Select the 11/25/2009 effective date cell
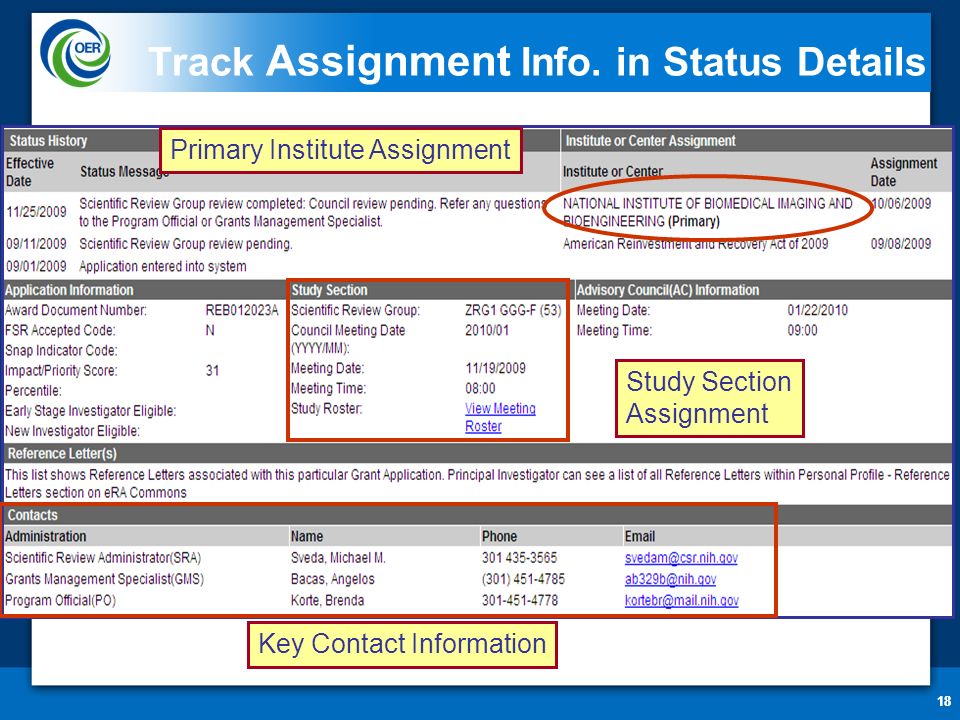 (36, 212)
